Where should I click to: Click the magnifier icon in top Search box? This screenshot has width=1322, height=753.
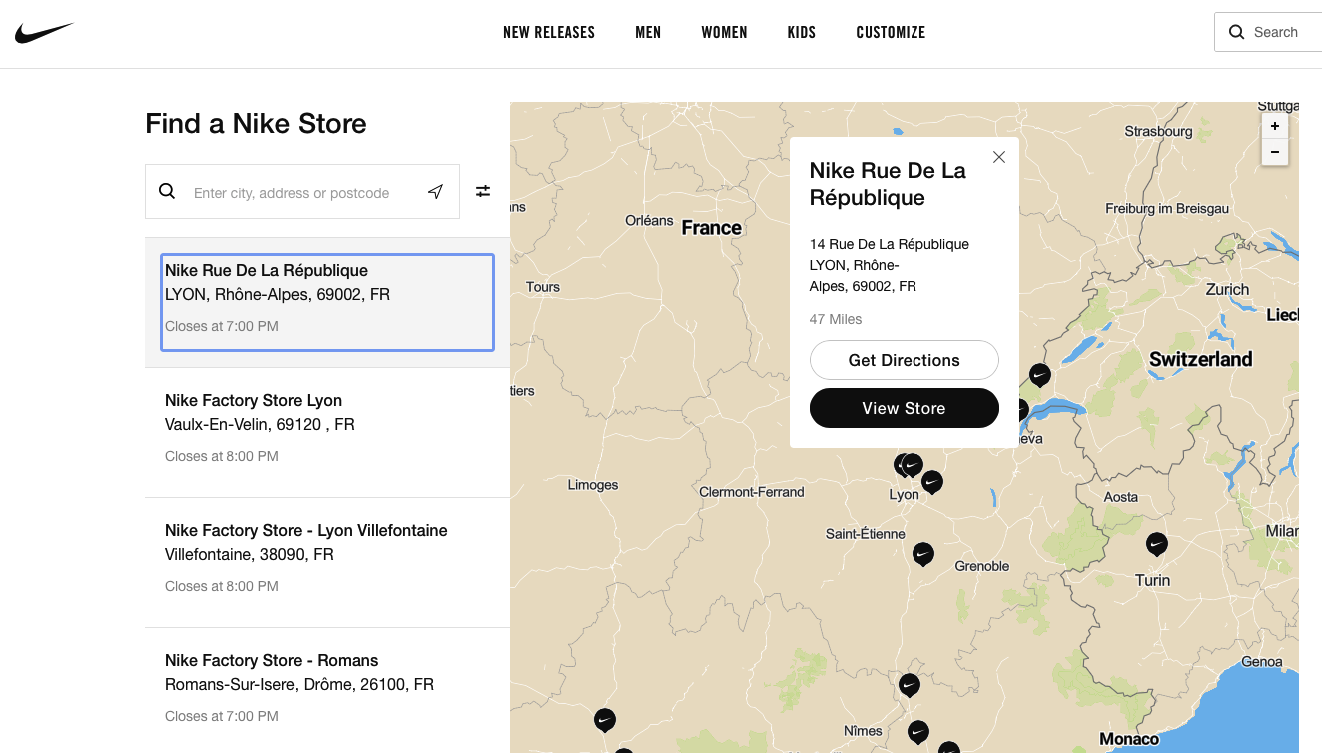1237,32
